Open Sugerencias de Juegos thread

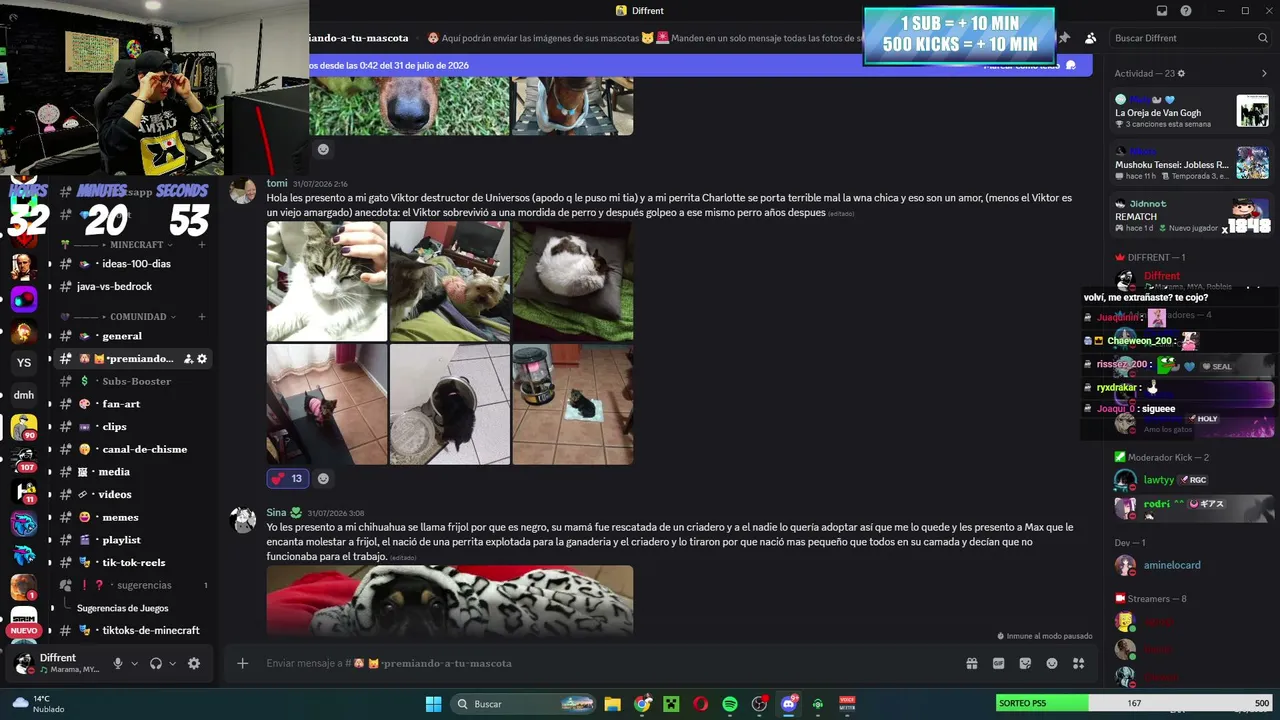point(122,608)
